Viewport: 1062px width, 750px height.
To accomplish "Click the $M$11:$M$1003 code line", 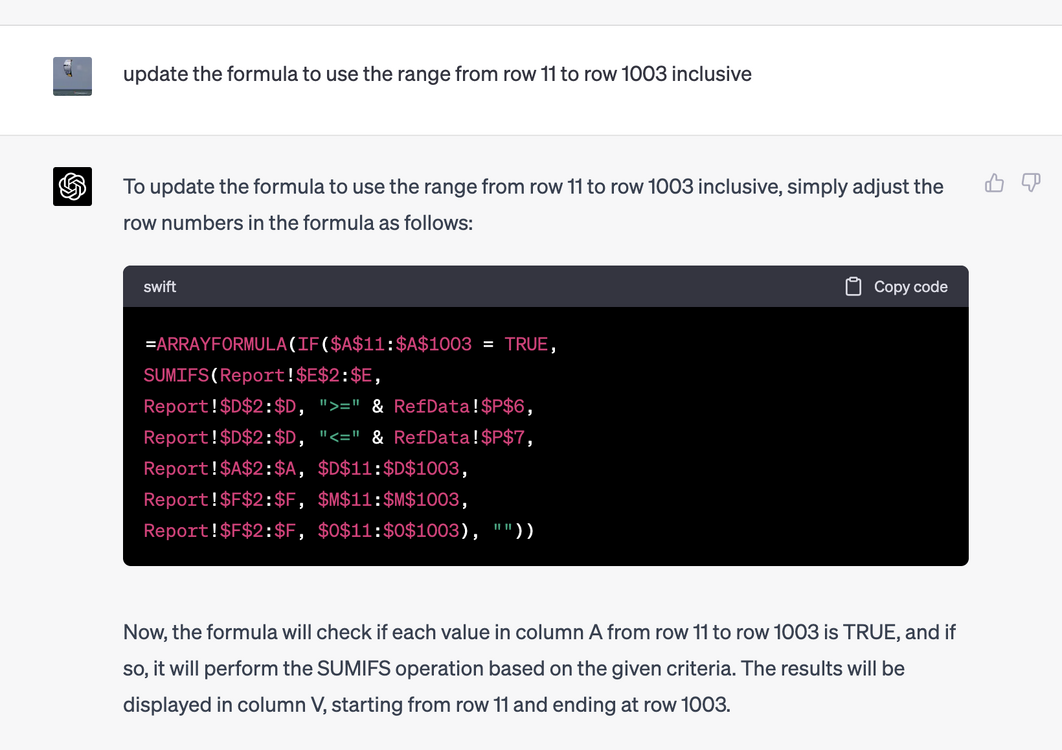I will click(x=306, y=500).
